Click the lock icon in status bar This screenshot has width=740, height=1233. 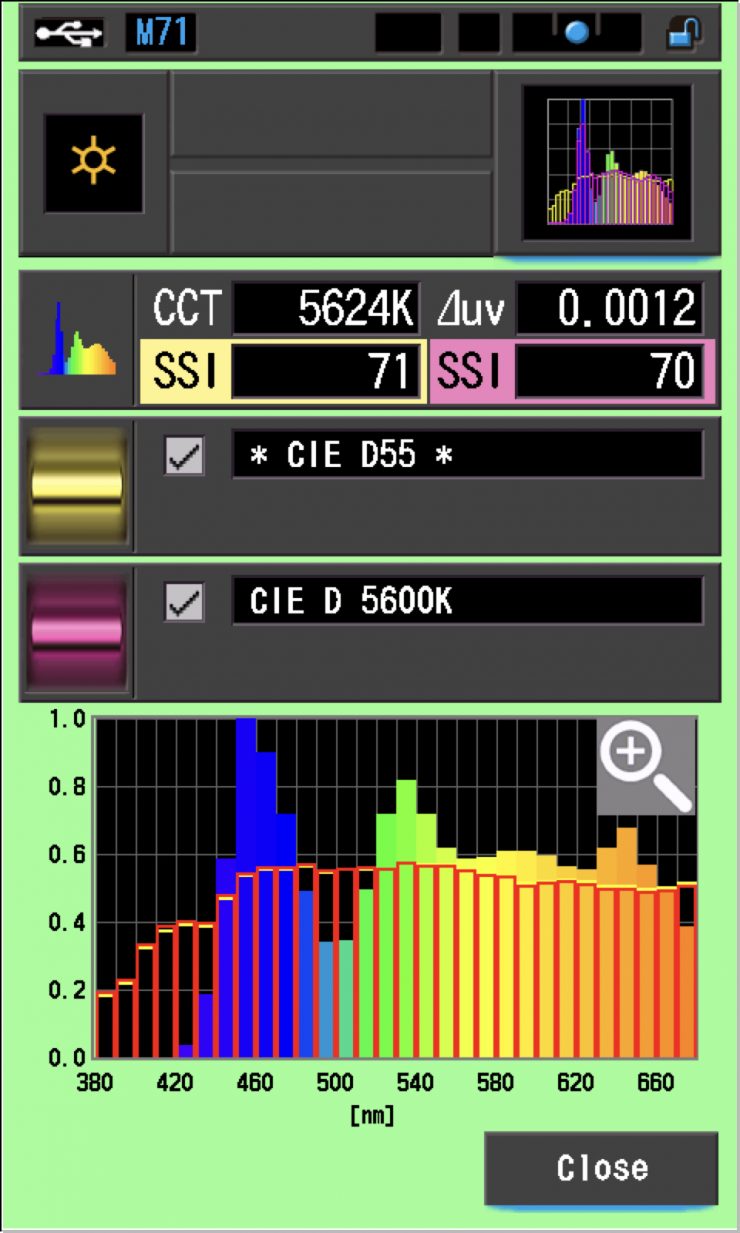(684, 33)
